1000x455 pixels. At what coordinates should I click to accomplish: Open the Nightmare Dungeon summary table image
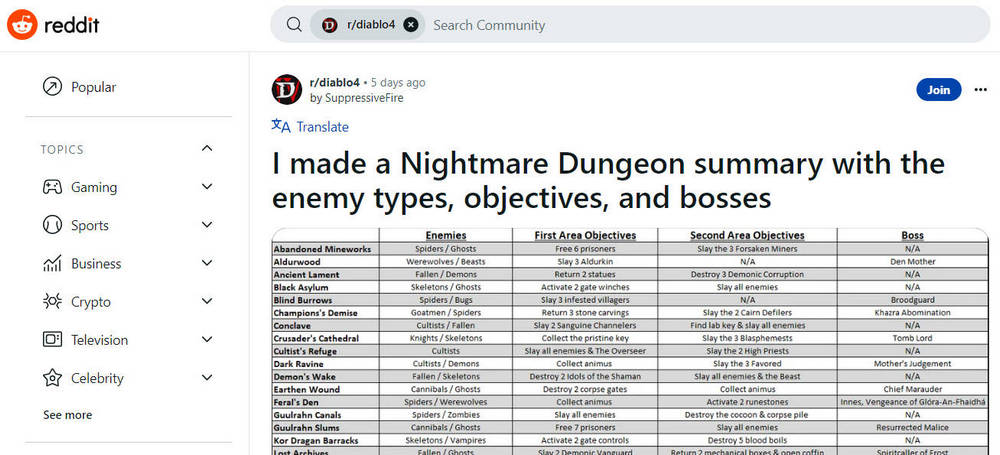click(x=630, y=340)
